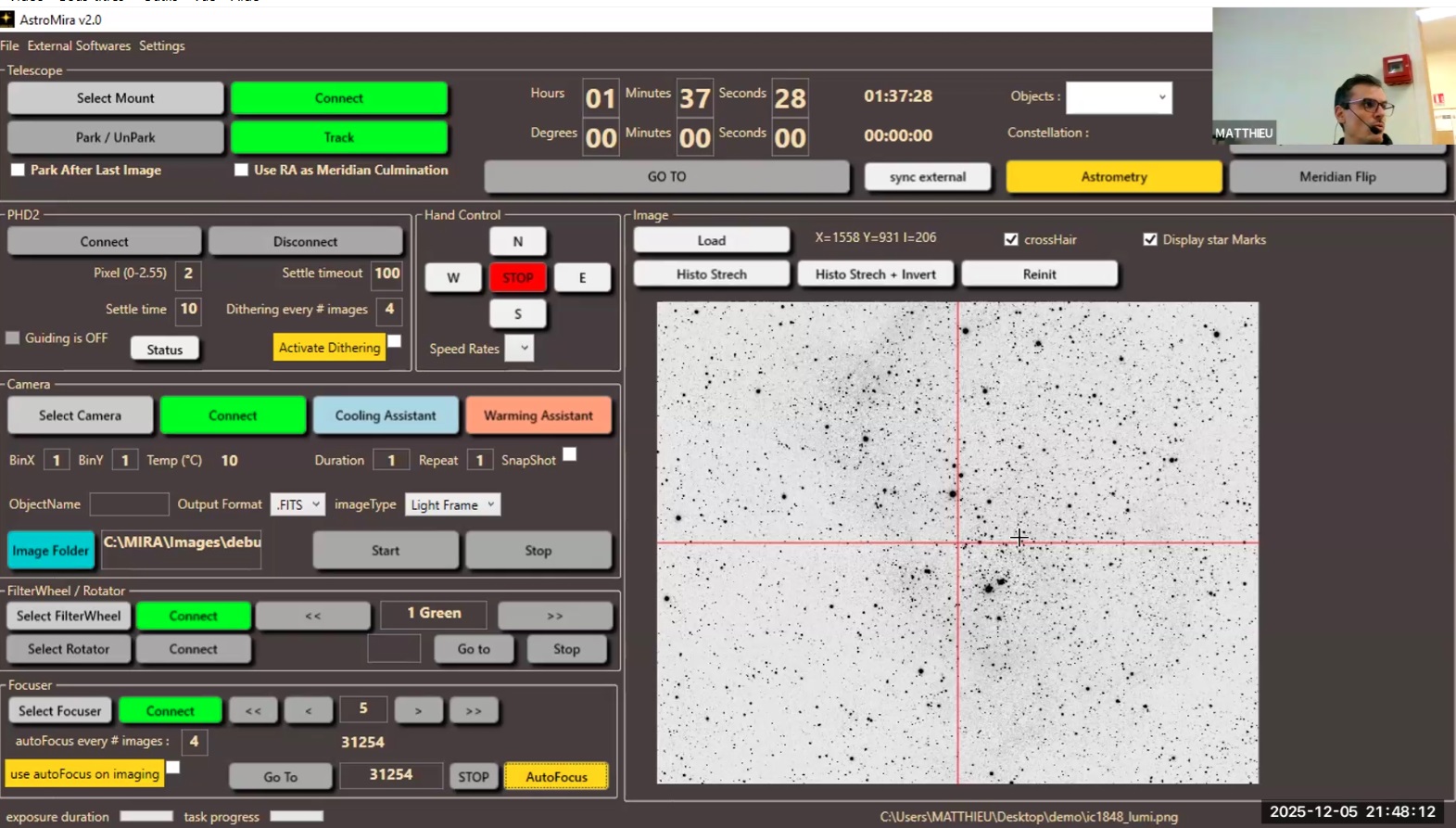Expand the imageType Light Frame dropdown
This screenshot has width=1456, height=828.
coord(452,504)
